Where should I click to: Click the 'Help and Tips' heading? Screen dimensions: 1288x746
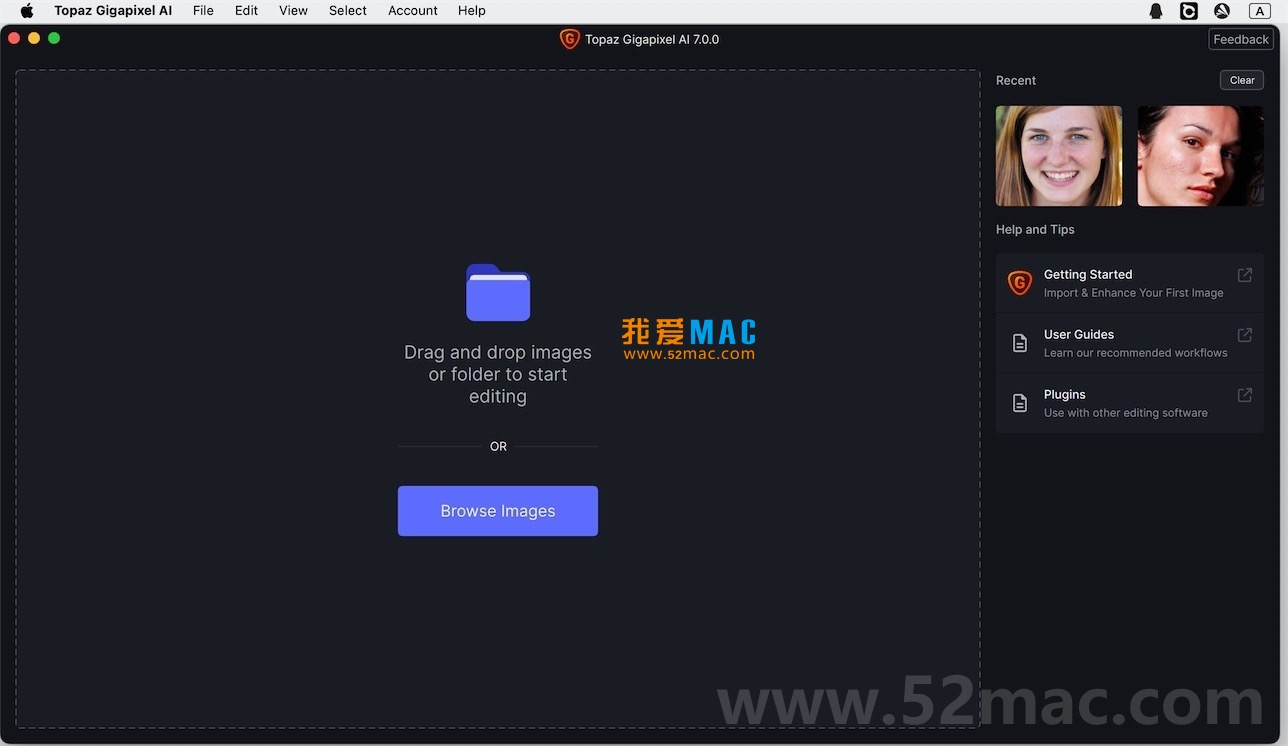[1035, 229]
